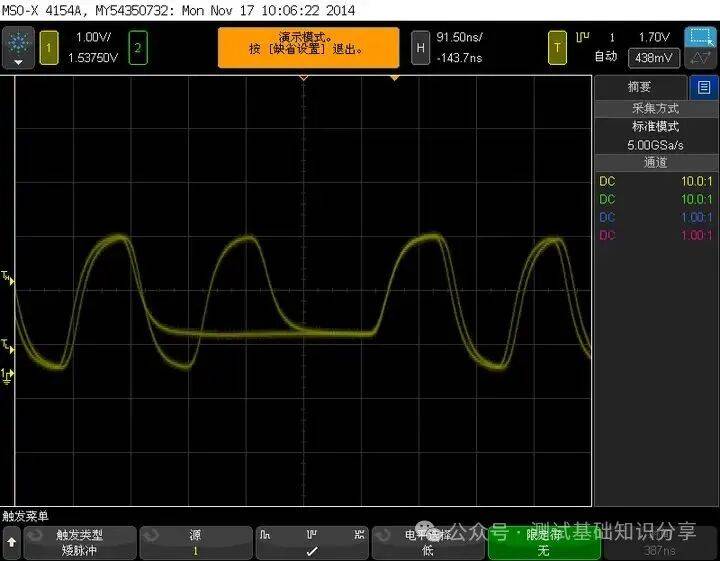
Task: Open the Keysight main menu logo icon
Action: (x=19, y=41)
